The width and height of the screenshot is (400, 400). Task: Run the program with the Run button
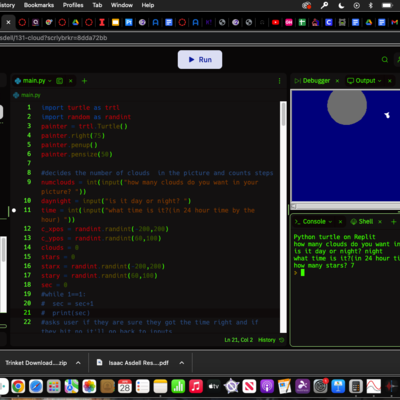tap(200, 60)
